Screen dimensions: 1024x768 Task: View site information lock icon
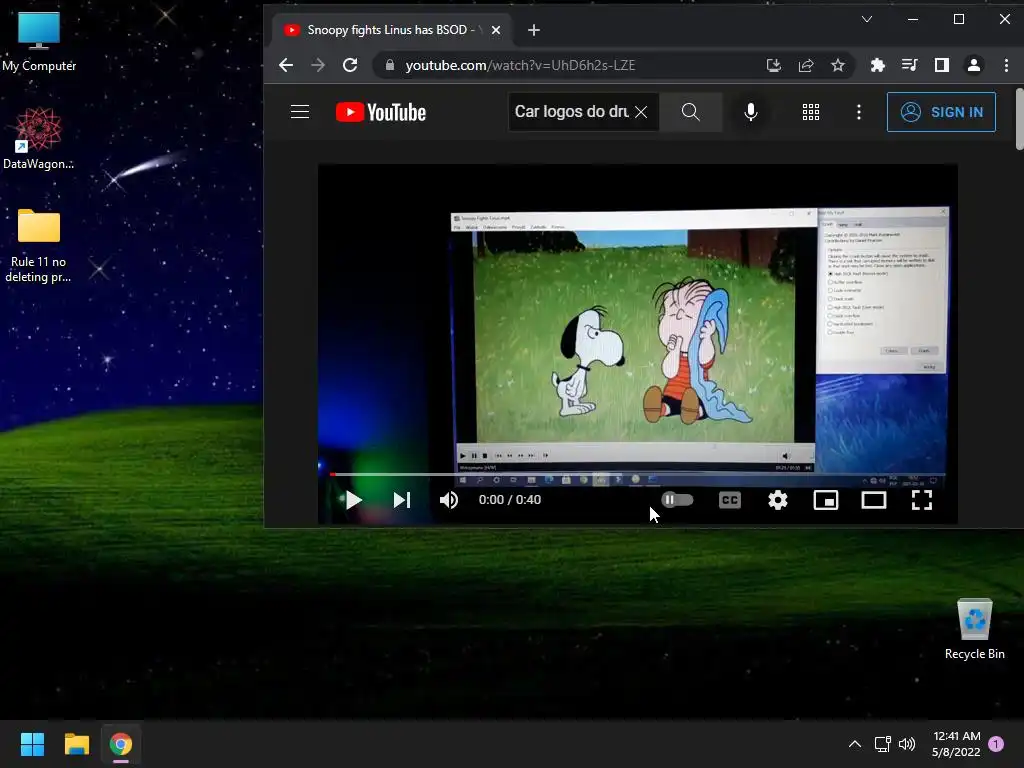click(390, 65)
